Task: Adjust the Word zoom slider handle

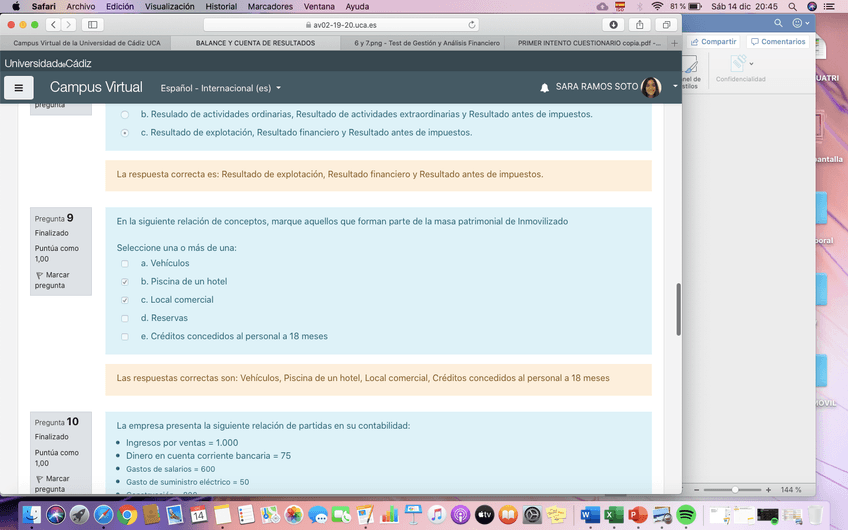Action: (x=734, y=489)
